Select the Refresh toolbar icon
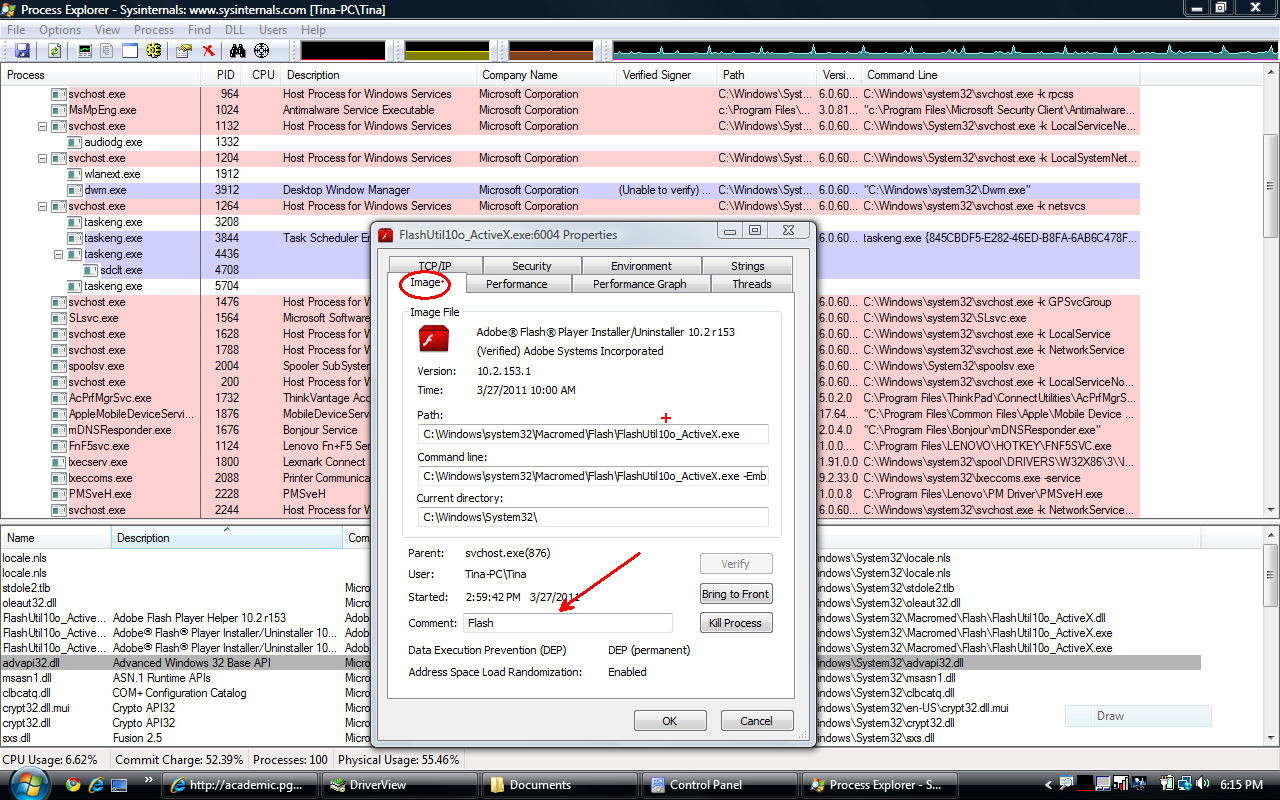 (53, 50)
